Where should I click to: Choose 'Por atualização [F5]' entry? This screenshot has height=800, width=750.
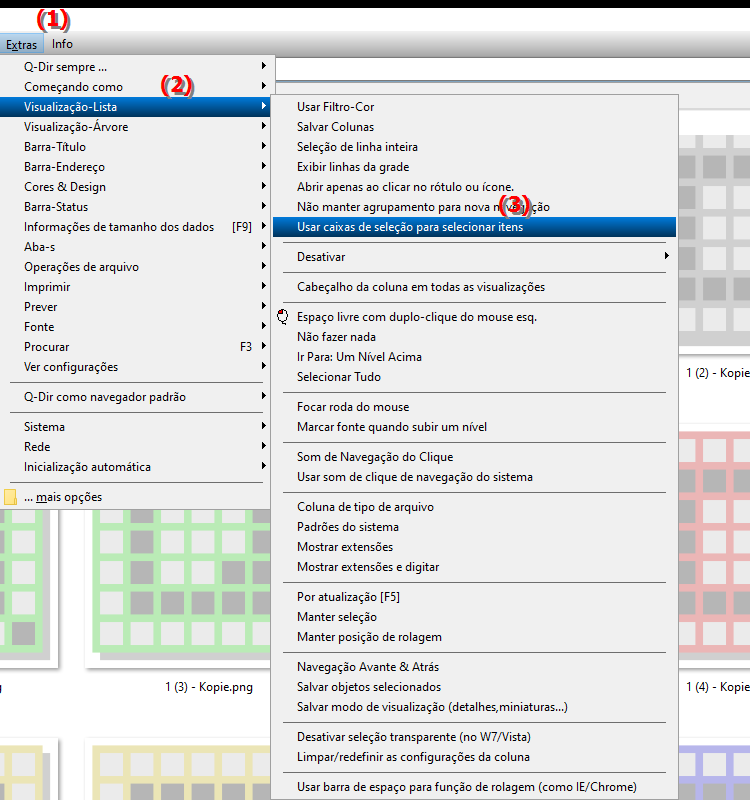pos(474,597)
